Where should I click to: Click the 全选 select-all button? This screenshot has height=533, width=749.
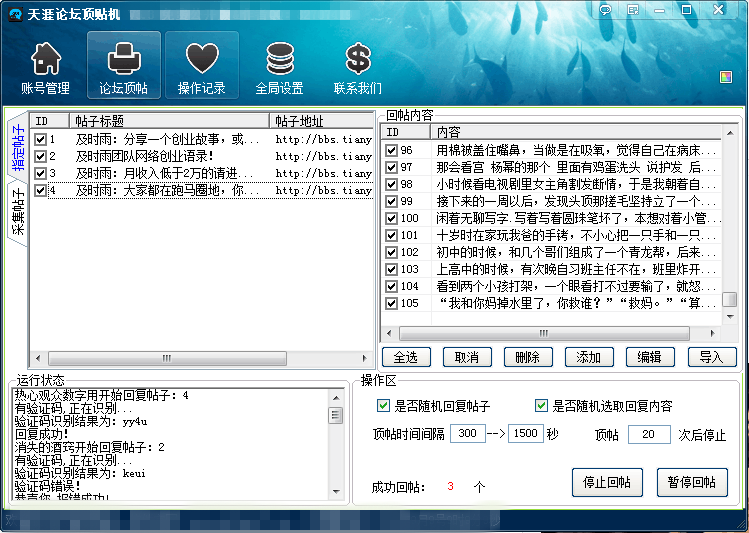click(405, 357)
